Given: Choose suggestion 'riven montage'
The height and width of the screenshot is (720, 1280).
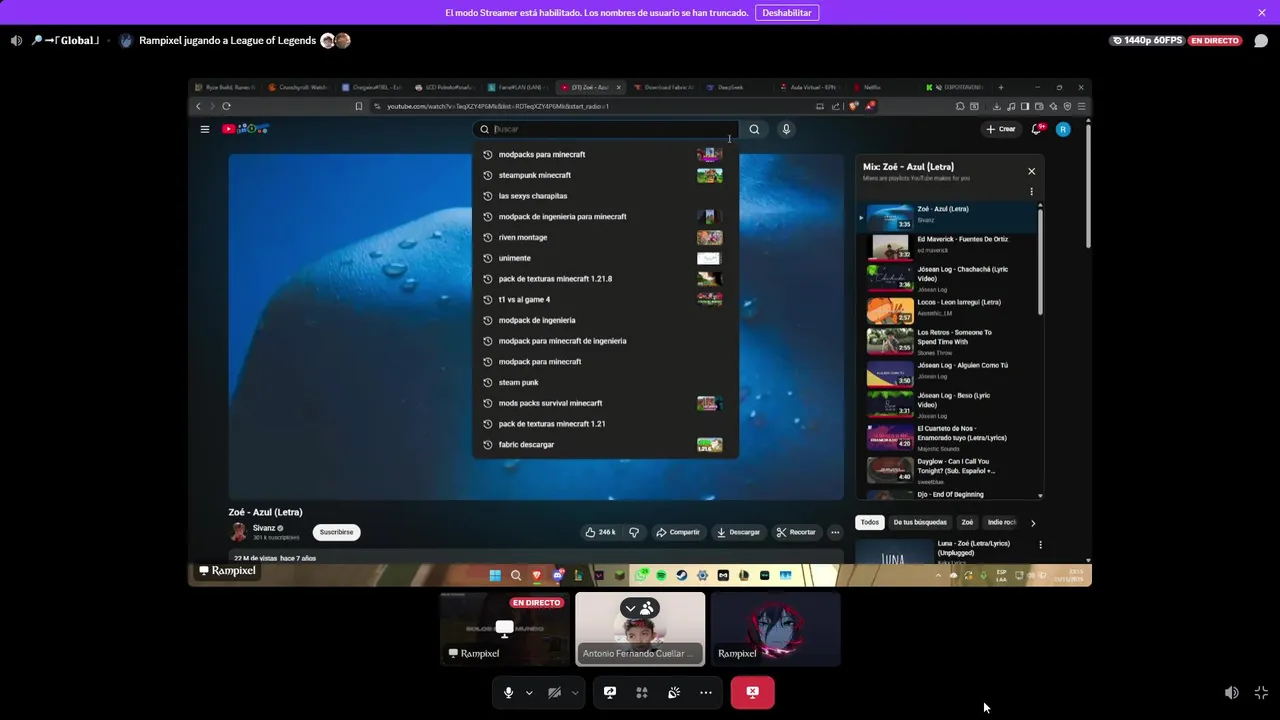Looking at the screenshot, I should pos(605,237).
